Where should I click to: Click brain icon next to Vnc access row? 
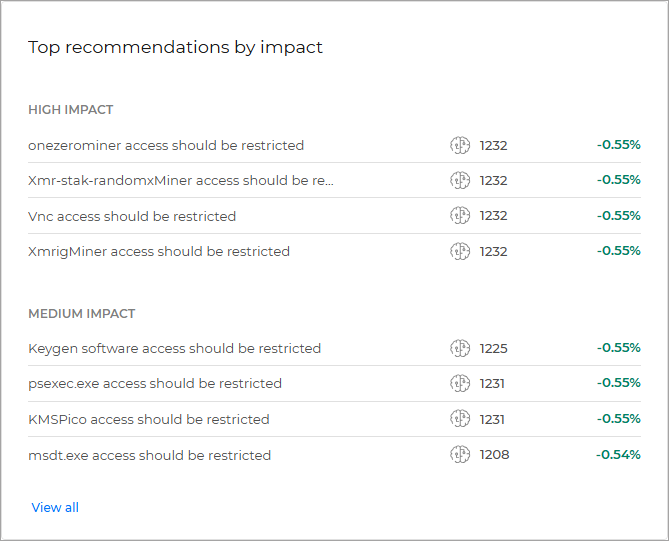click(460, 216)
